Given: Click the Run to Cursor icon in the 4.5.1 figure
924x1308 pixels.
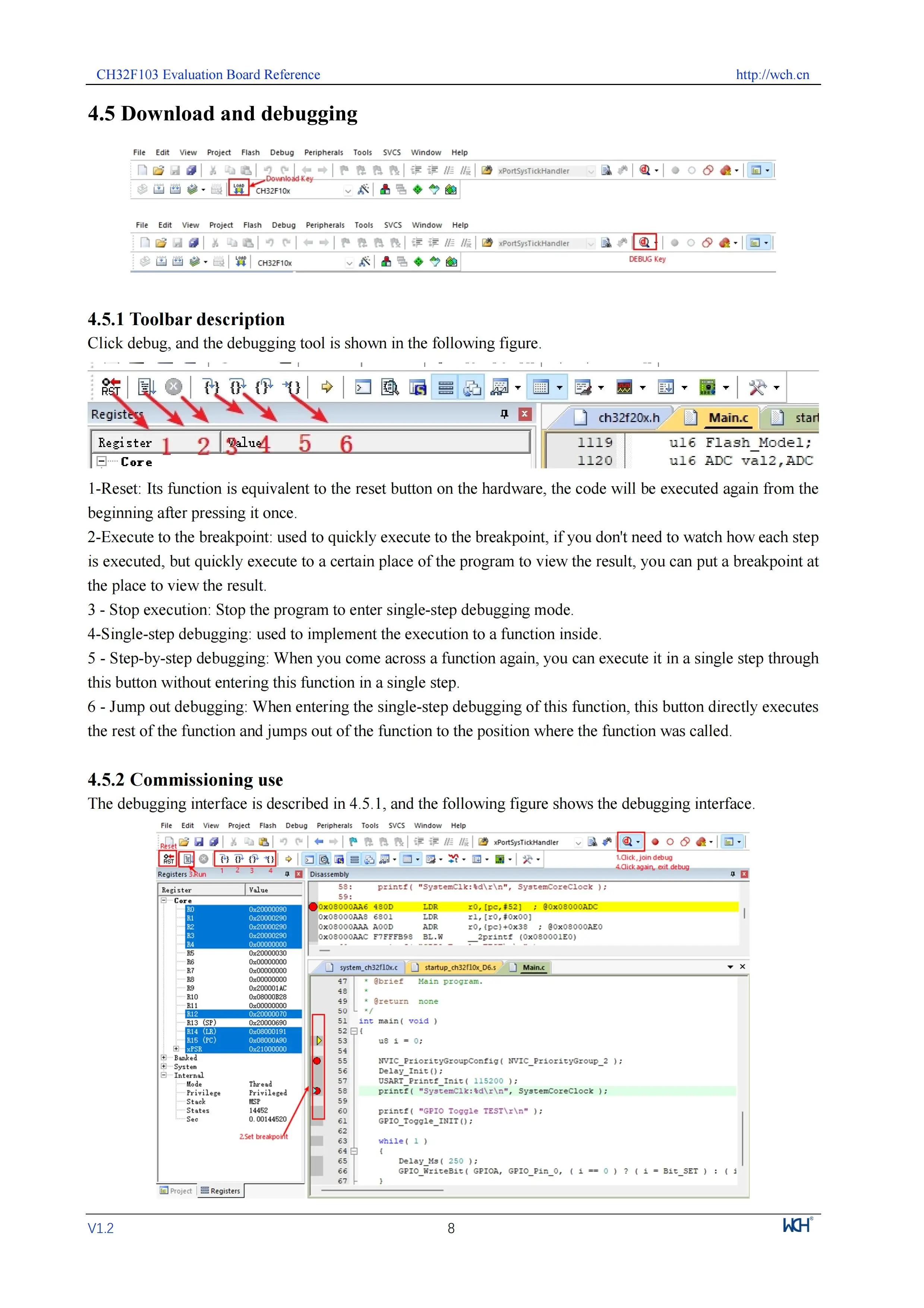Looking at the screenshot, I should coord(292,387).
